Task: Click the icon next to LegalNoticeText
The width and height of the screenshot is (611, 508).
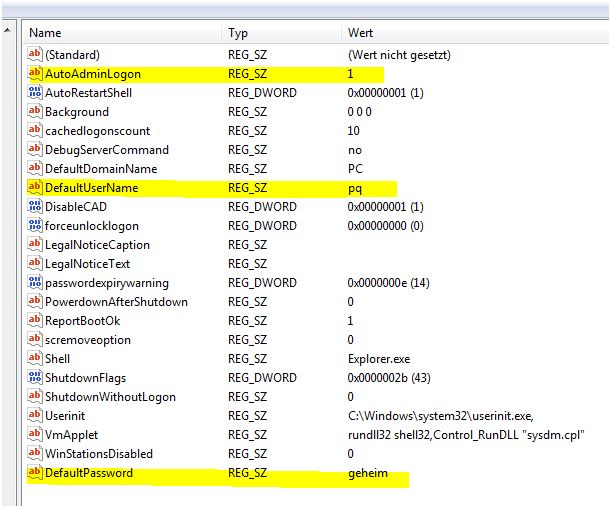Action: (x=34, y=263)
